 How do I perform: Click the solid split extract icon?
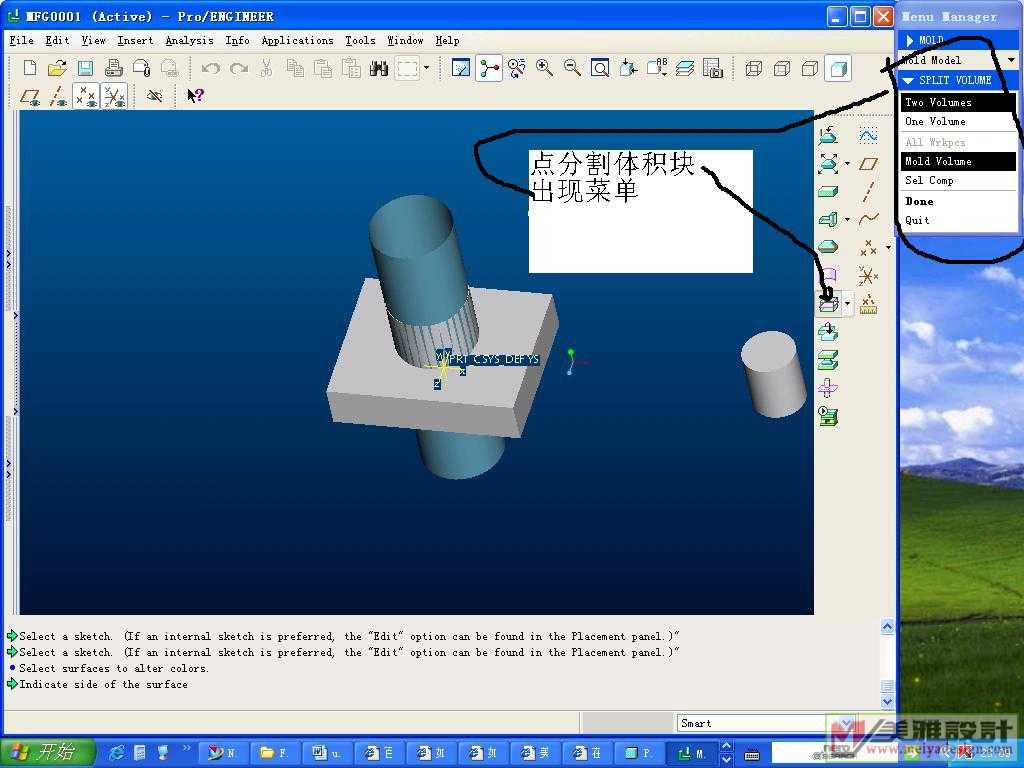click(x=828, y=332)
